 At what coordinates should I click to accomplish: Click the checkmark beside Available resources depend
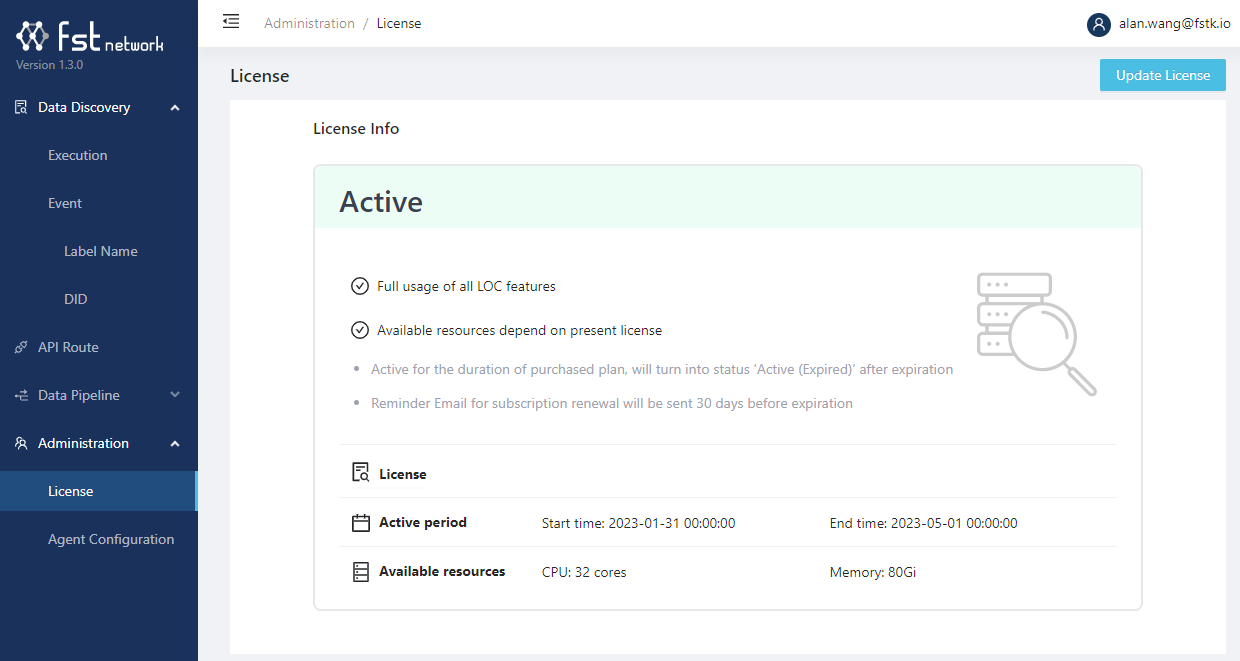(x=360, y=330)
